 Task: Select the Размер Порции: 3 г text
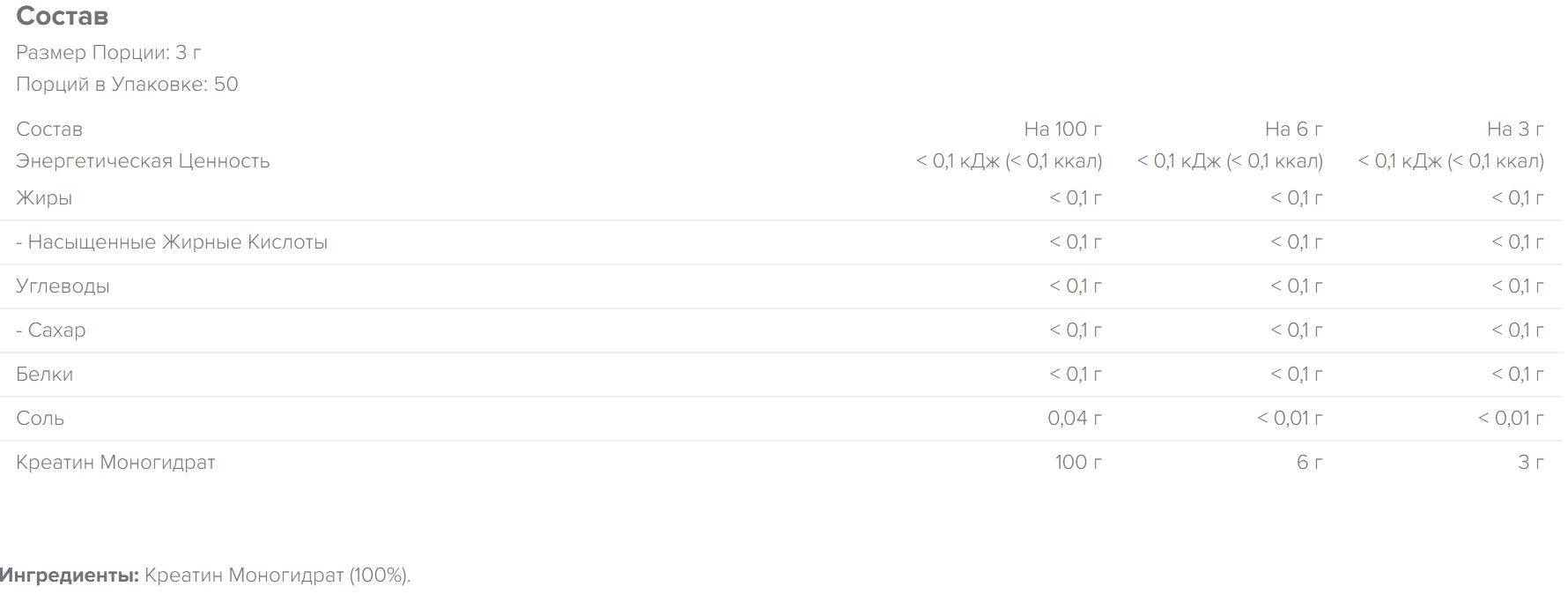[x=108, y=53]
